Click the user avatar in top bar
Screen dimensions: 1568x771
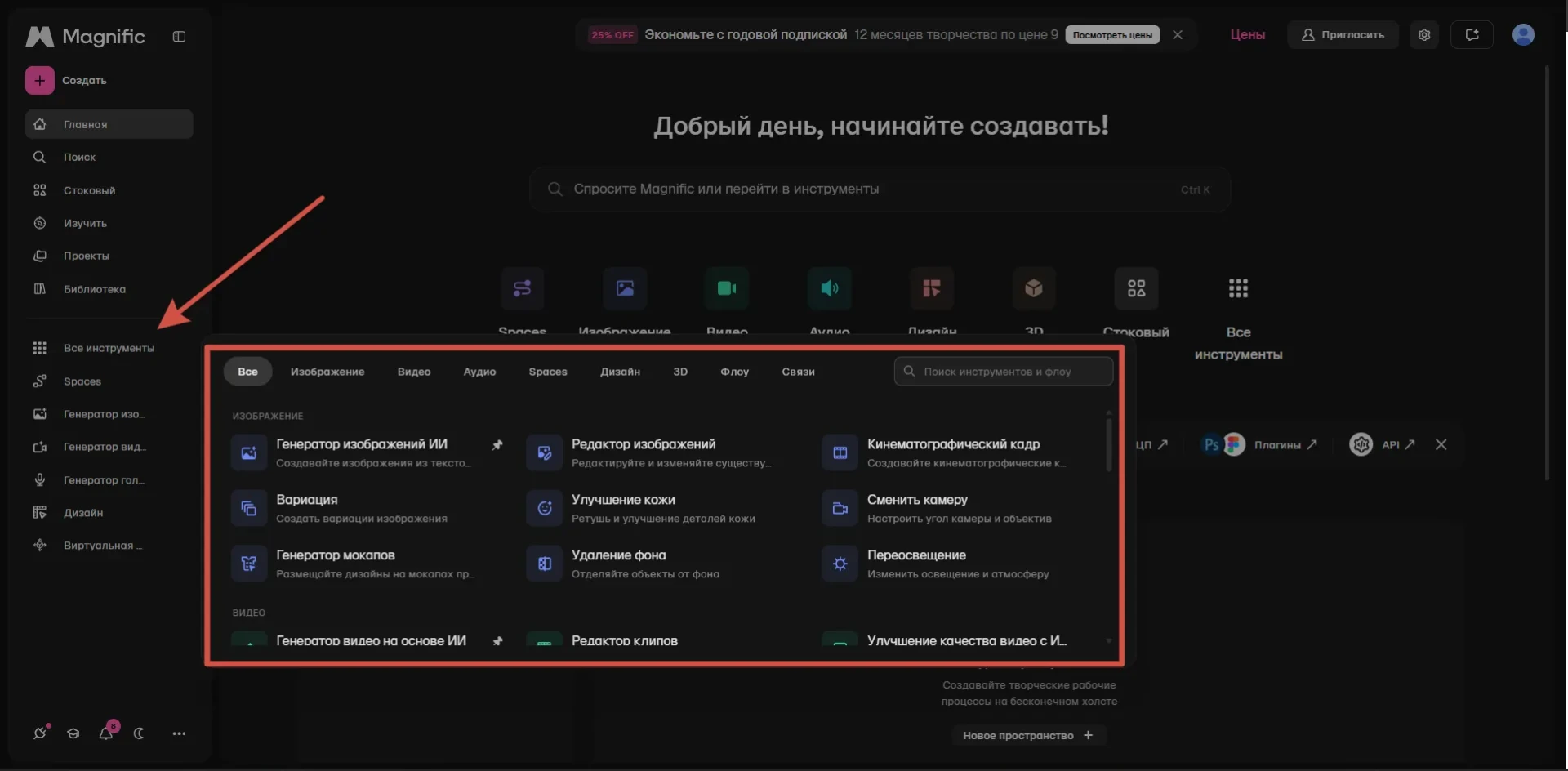(1523, 34)
